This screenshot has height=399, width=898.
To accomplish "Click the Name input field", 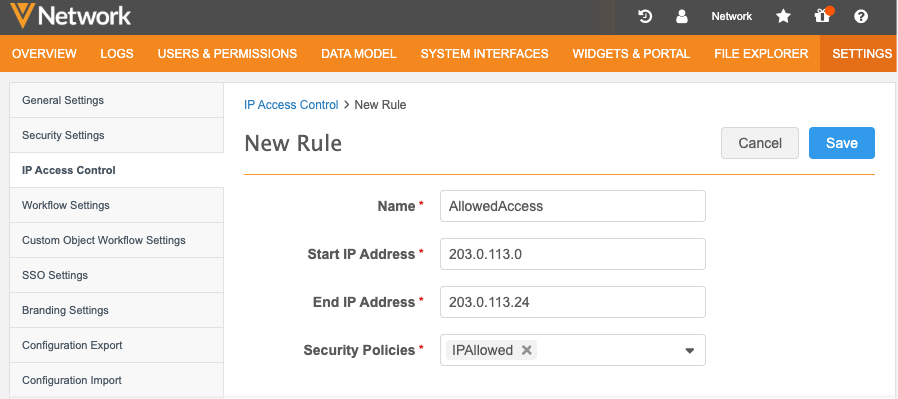I will tap(573, 206).
